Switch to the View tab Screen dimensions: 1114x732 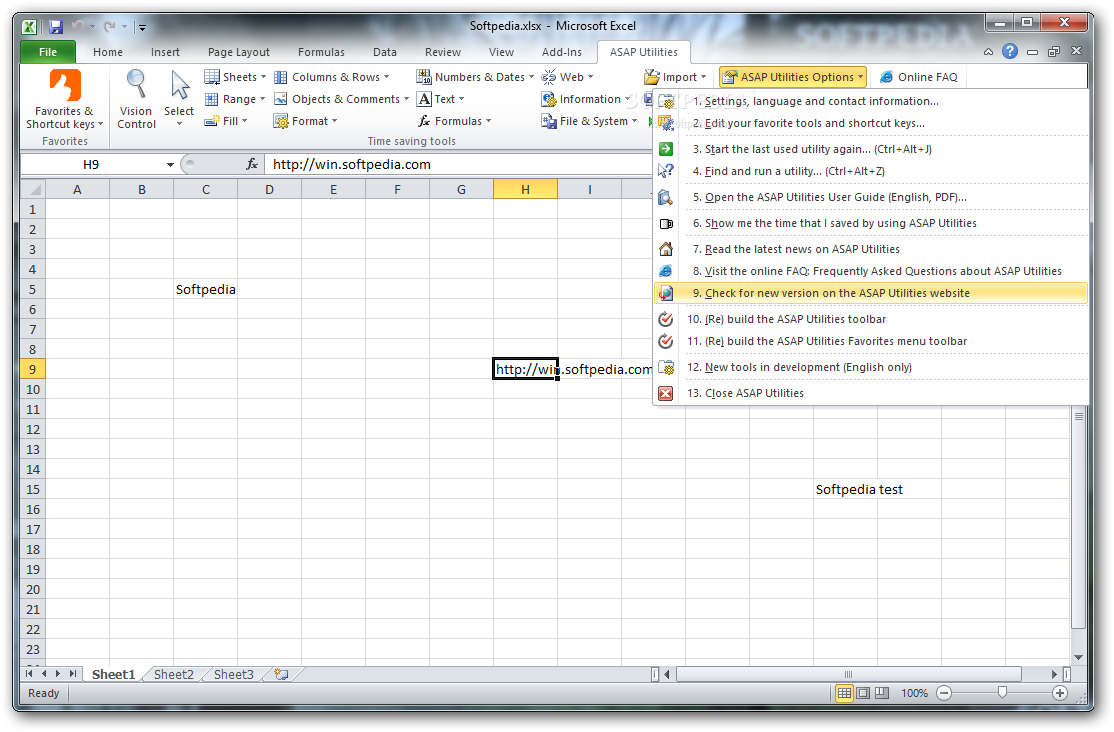tap(501, 52)
